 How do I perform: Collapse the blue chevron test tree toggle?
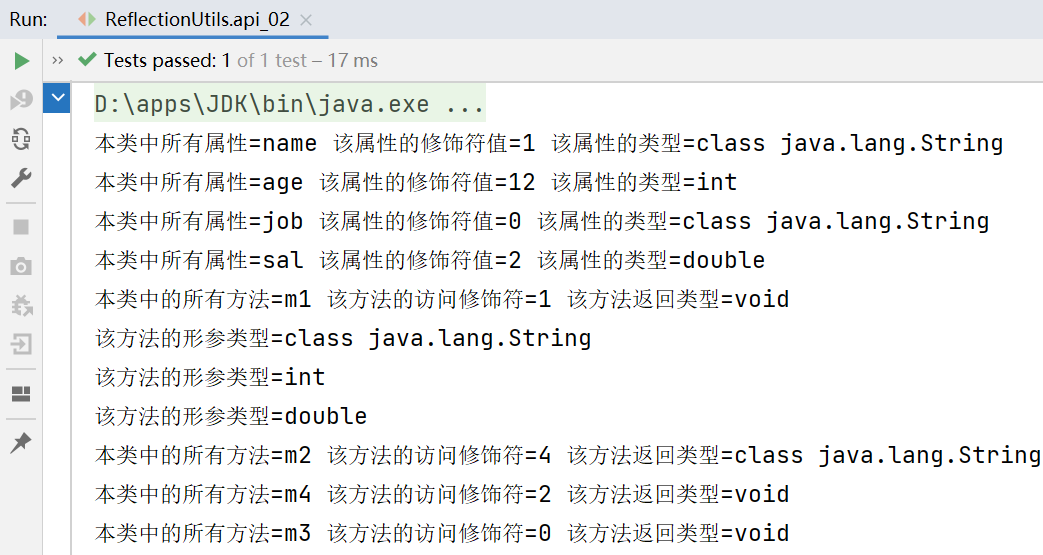(x=58, y=98)
